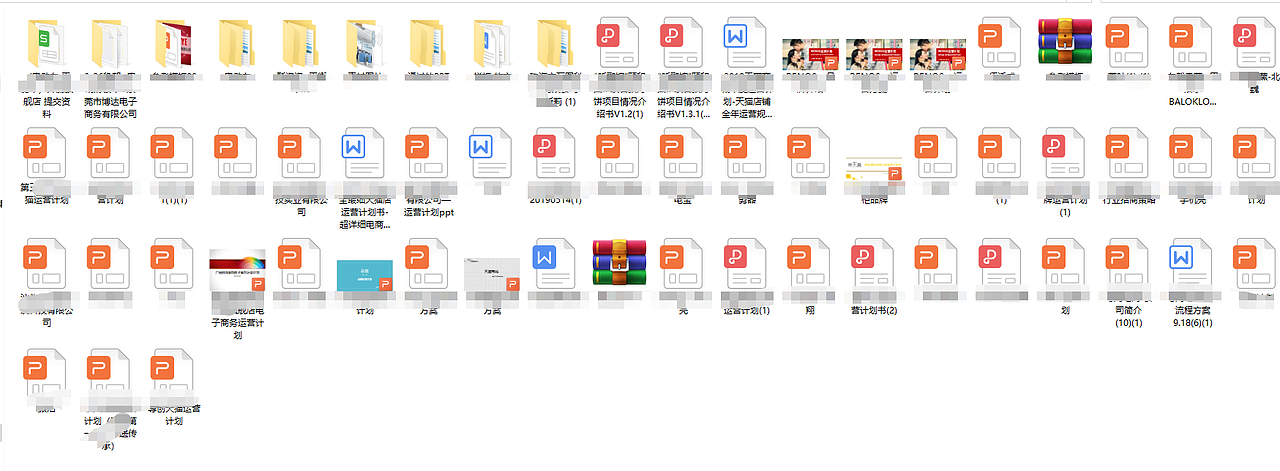Open the orange PPT icon labeled 方案
The height and width of the screenshot is (471, 1280).
coord(429,265)
